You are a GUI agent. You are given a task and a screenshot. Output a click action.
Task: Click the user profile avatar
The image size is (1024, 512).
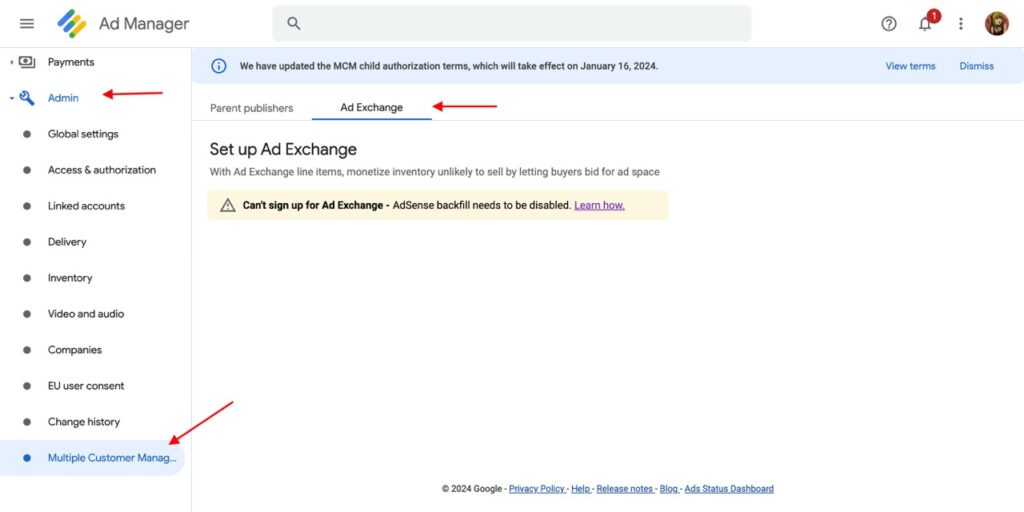point(996,24)
